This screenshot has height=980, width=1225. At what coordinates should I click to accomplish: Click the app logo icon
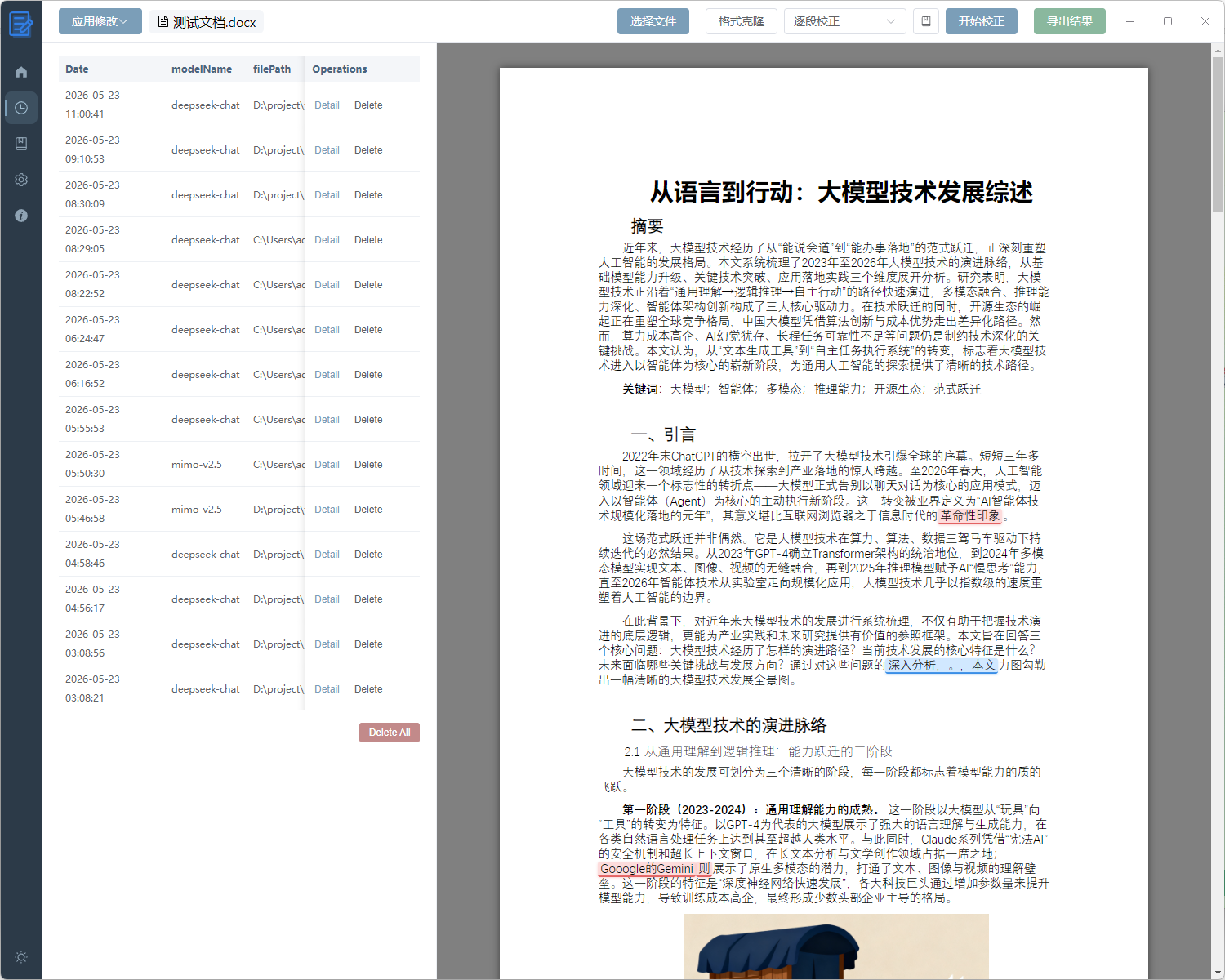[x=21, y=23]
